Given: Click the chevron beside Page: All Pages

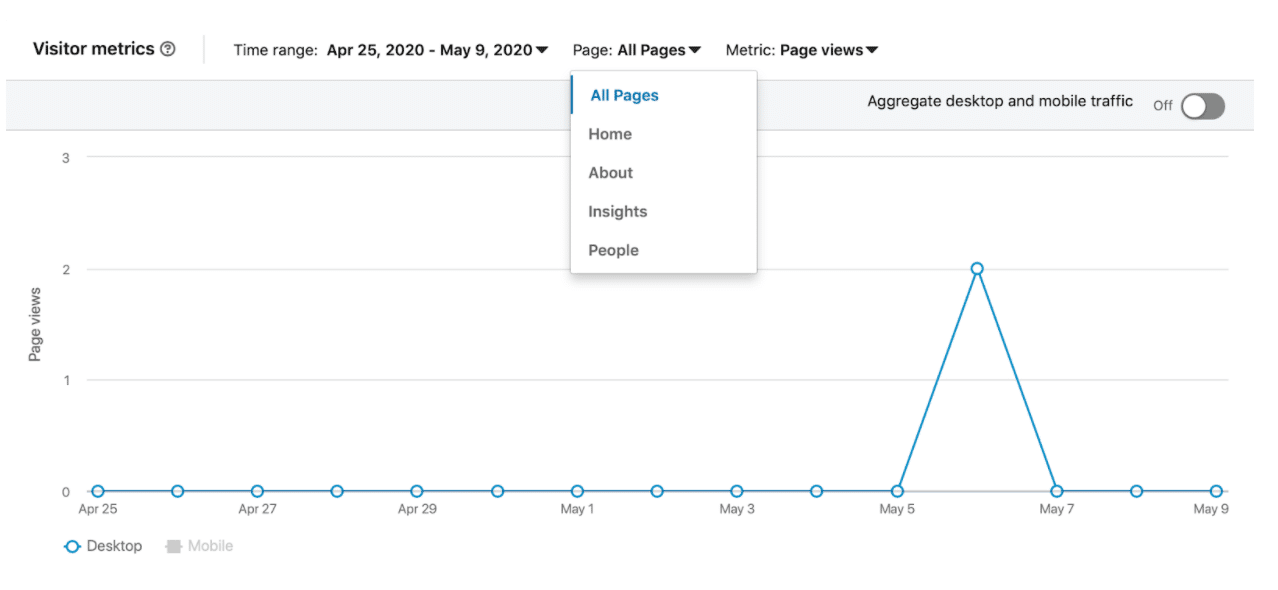Looking at the screenshot, I should pos(695,49).
